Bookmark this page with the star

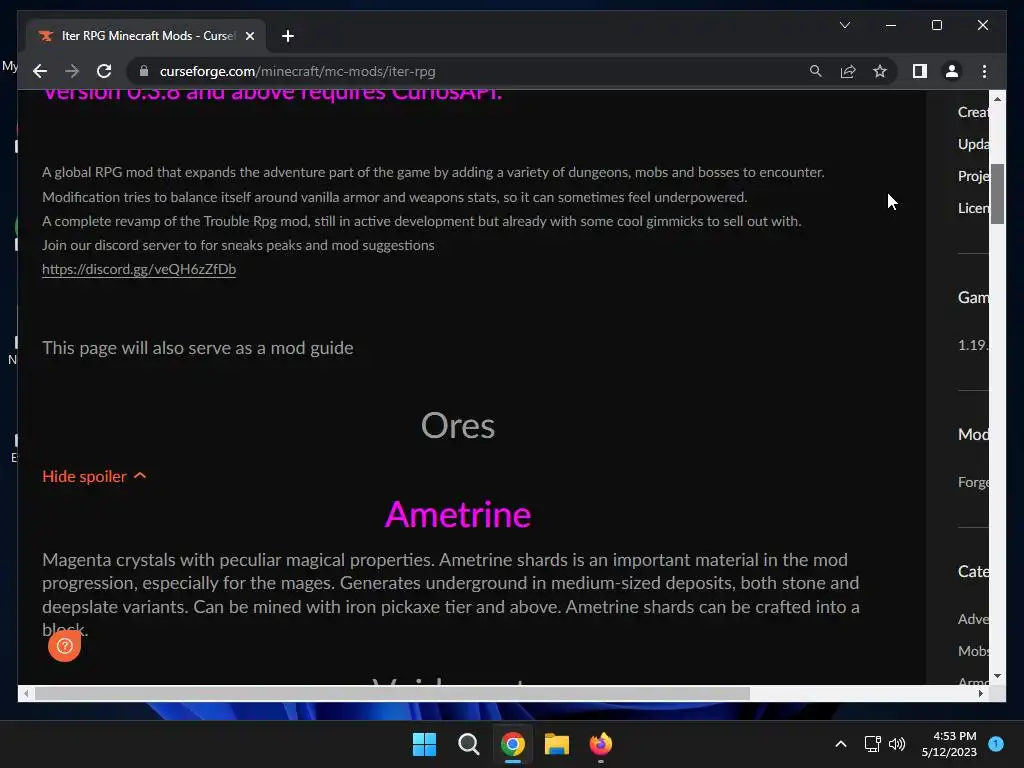pos(880,71)
